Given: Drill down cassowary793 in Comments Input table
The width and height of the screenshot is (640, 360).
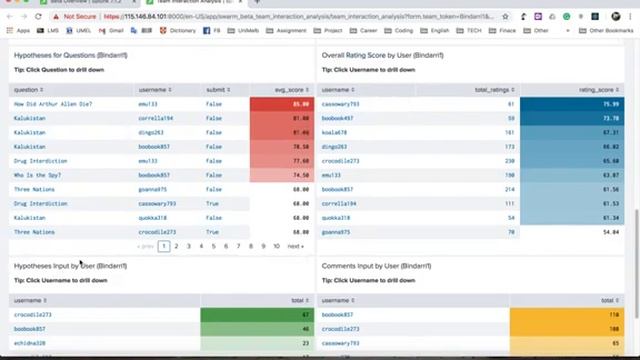Looking at the screenshot, I should point(340,343).
